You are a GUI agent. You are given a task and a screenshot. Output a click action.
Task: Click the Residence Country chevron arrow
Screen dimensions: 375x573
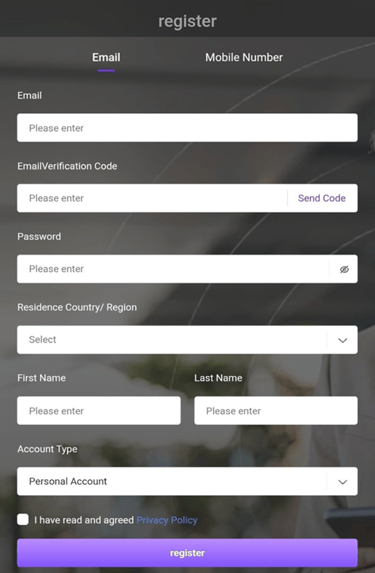pyautogui.click(x=342, y=340)
